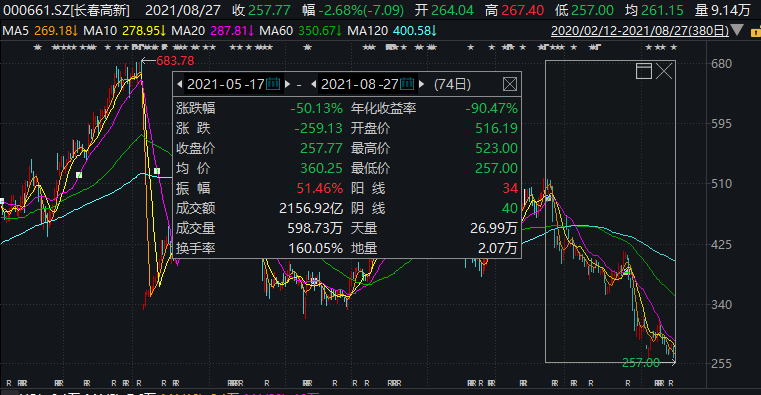Click the 阴线 40 count
Viewport: 761px width, 395px height.
510,208
